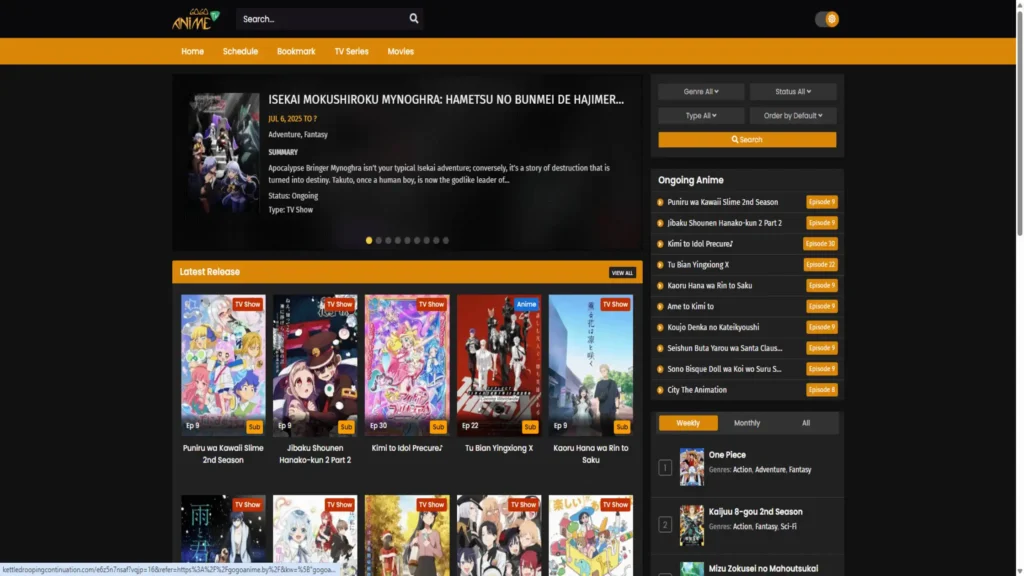Expand the Order by Default dropdown
Screen dimensions: 1024x576
[793, 115]
